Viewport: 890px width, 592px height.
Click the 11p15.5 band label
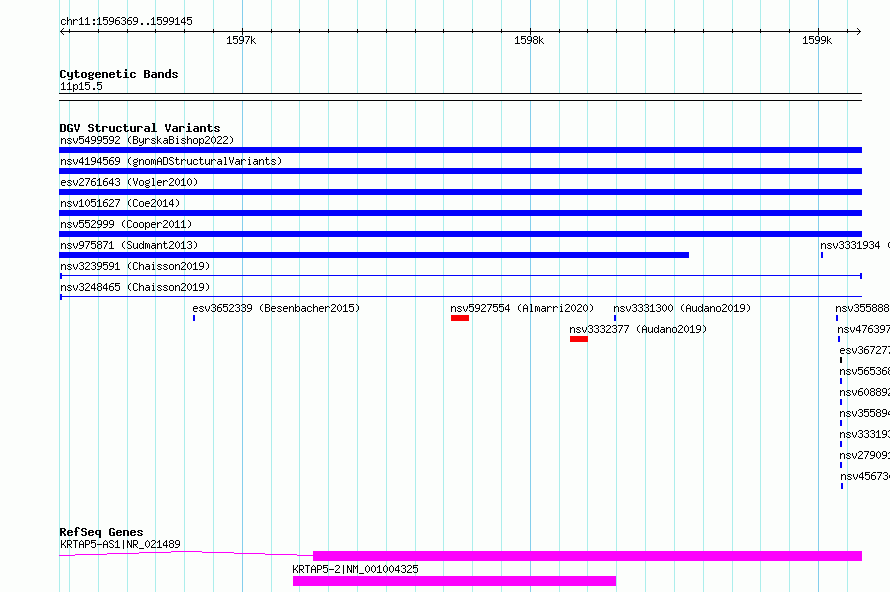pos(81,86)
